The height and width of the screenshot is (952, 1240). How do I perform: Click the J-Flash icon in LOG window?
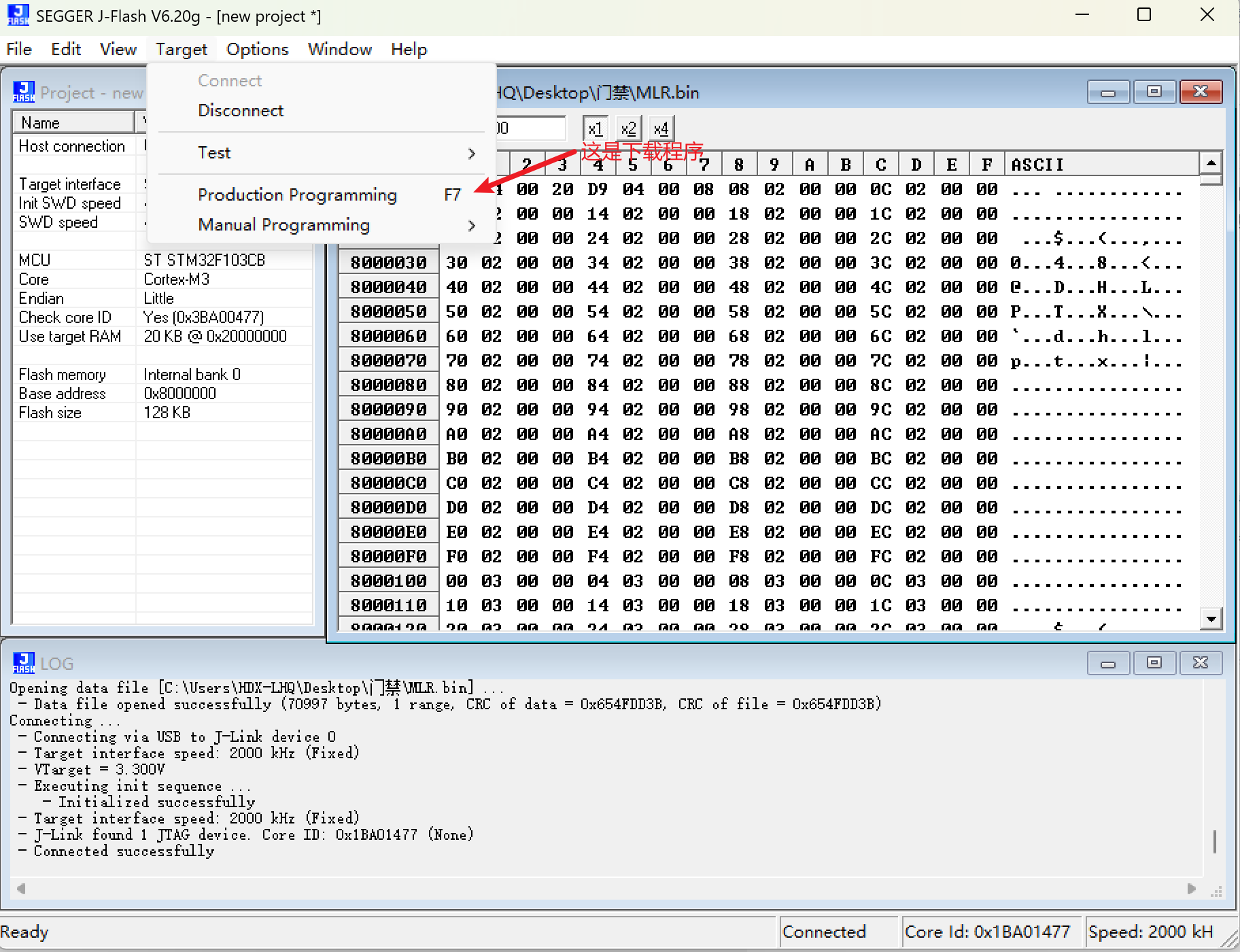click(24, 663)
